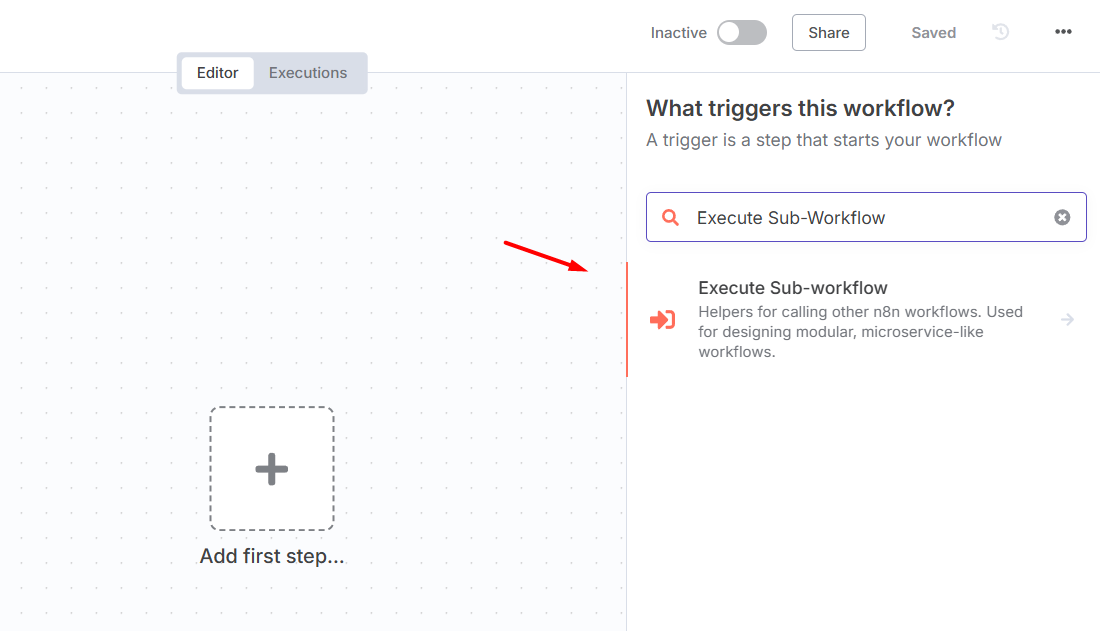This screenshot has width=1100, height=631.
Task: Select the Execute Sub-workflow result title
Action: (x=793, y=288)
